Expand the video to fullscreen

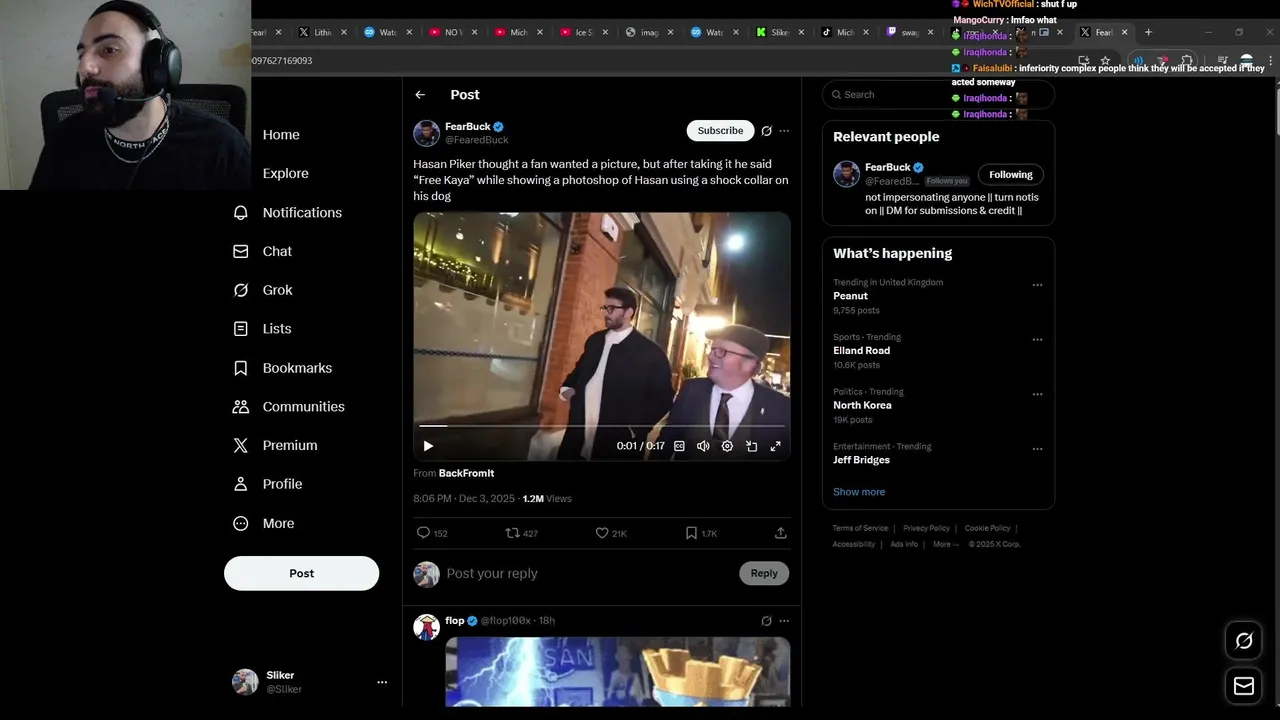[775, 446]
